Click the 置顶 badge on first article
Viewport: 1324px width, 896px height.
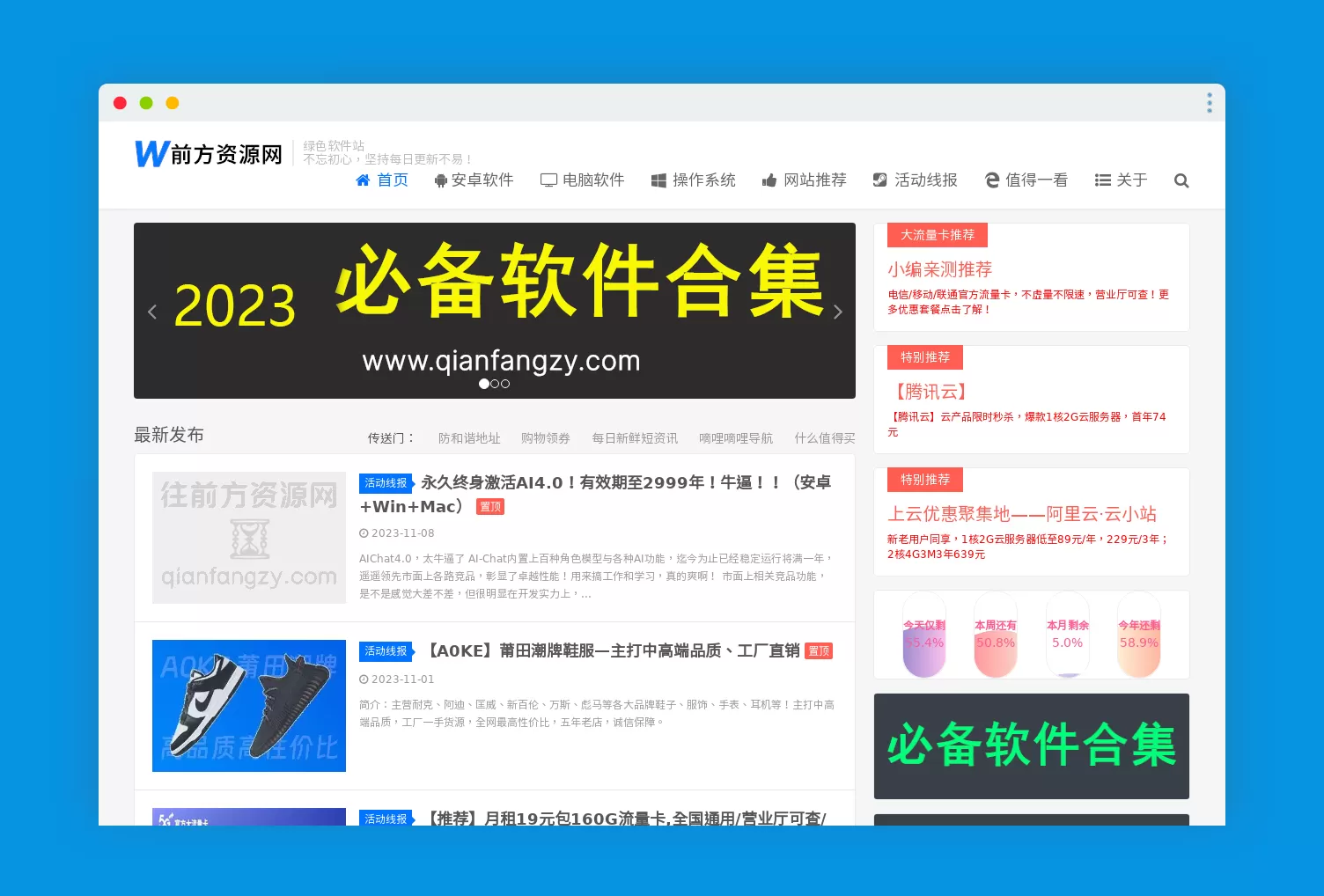(x=490, y=506)
